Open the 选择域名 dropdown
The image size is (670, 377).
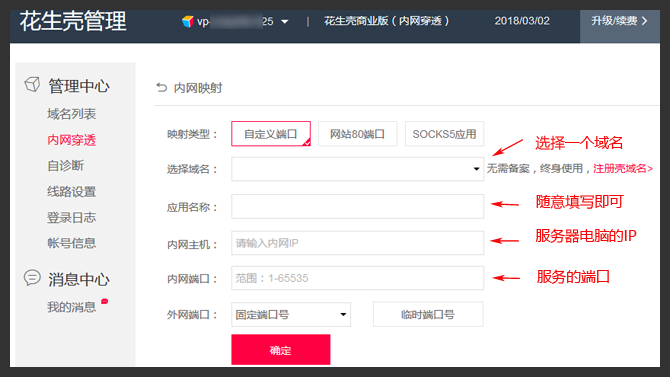358,169
